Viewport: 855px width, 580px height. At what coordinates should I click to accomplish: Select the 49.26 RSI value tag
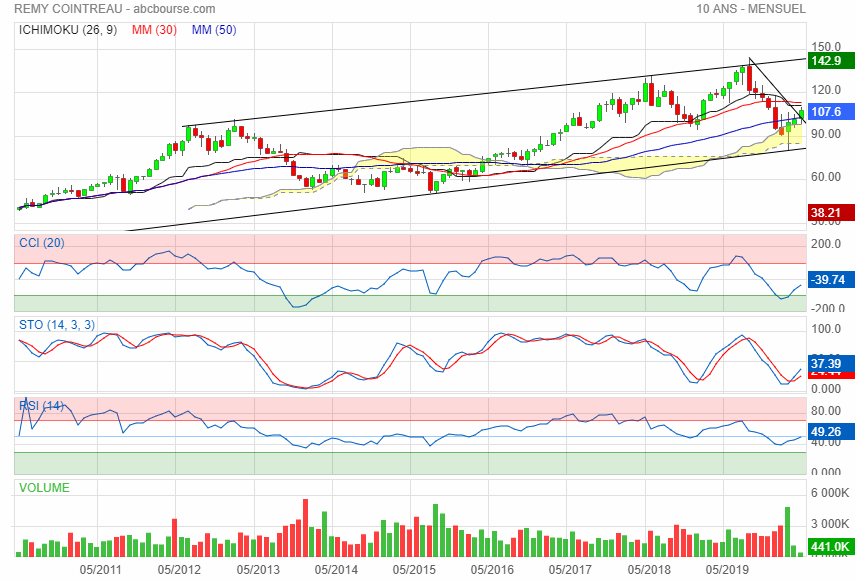830,432
